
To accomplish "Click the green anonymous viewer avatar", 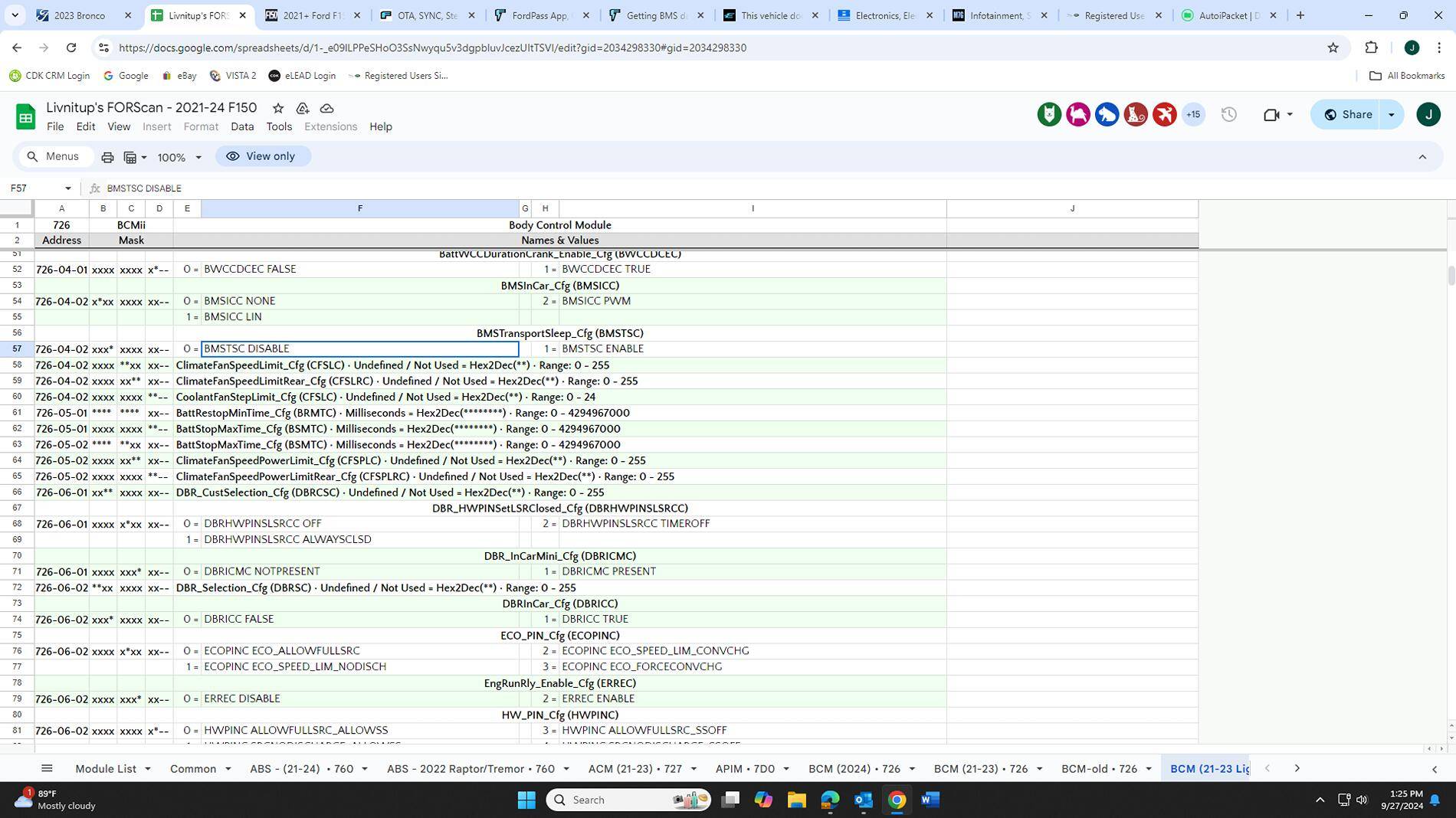I will pos(1049,115).
